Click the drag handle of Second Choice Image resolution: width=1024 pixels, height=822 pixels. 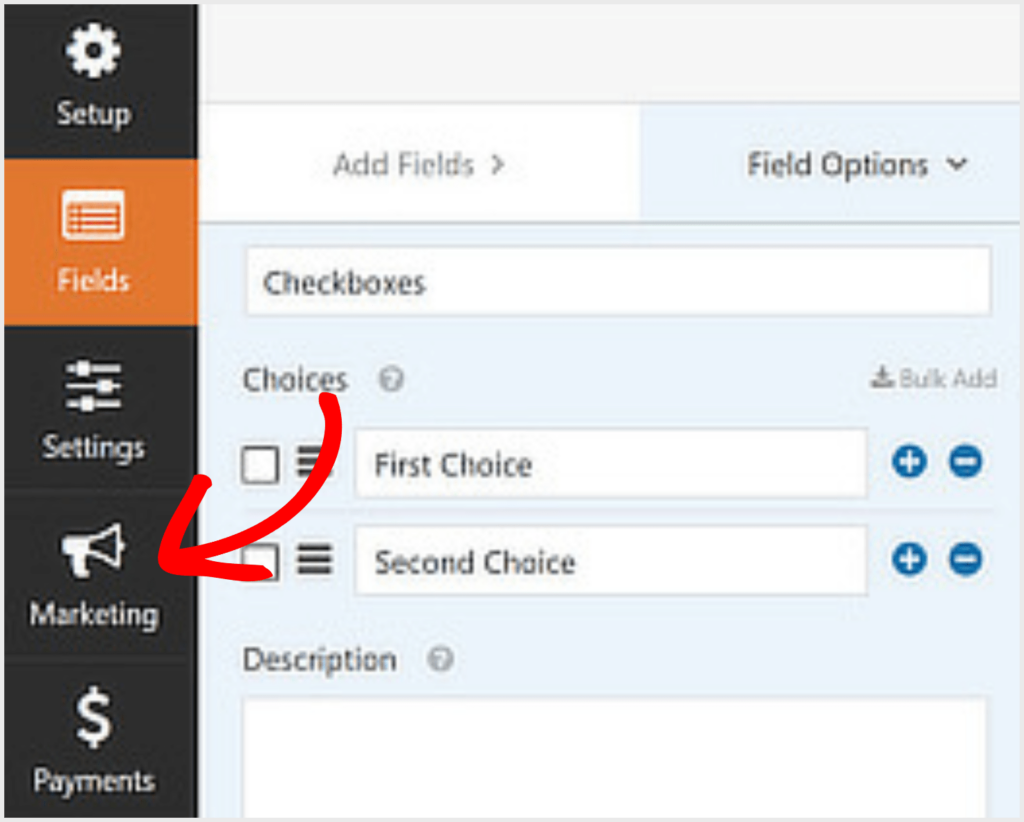click(x=314, y=560)
